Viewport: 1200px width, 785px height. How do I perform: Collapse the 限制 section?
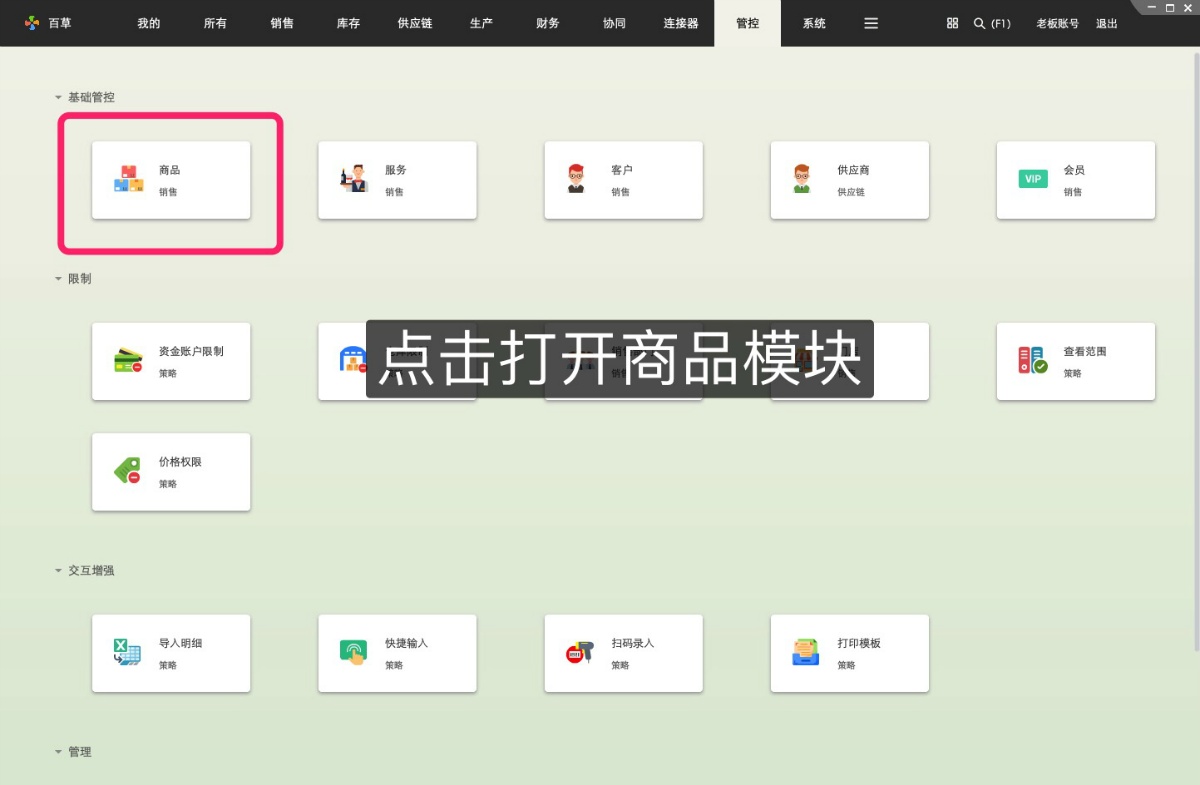click(x=58, y=278)
